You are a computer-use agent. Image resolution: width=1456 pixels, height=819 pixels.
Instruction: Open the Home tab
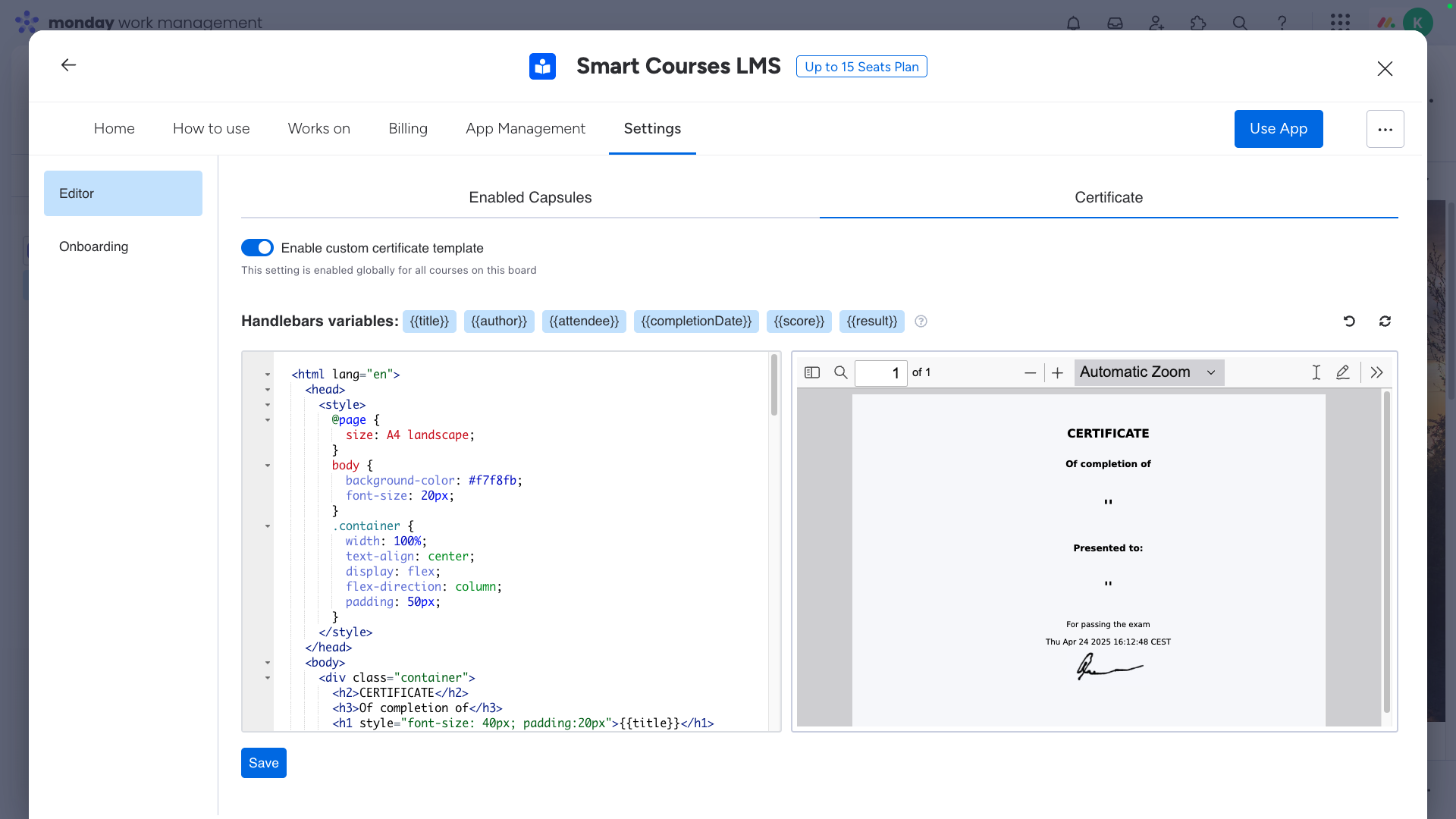(115, 129)
